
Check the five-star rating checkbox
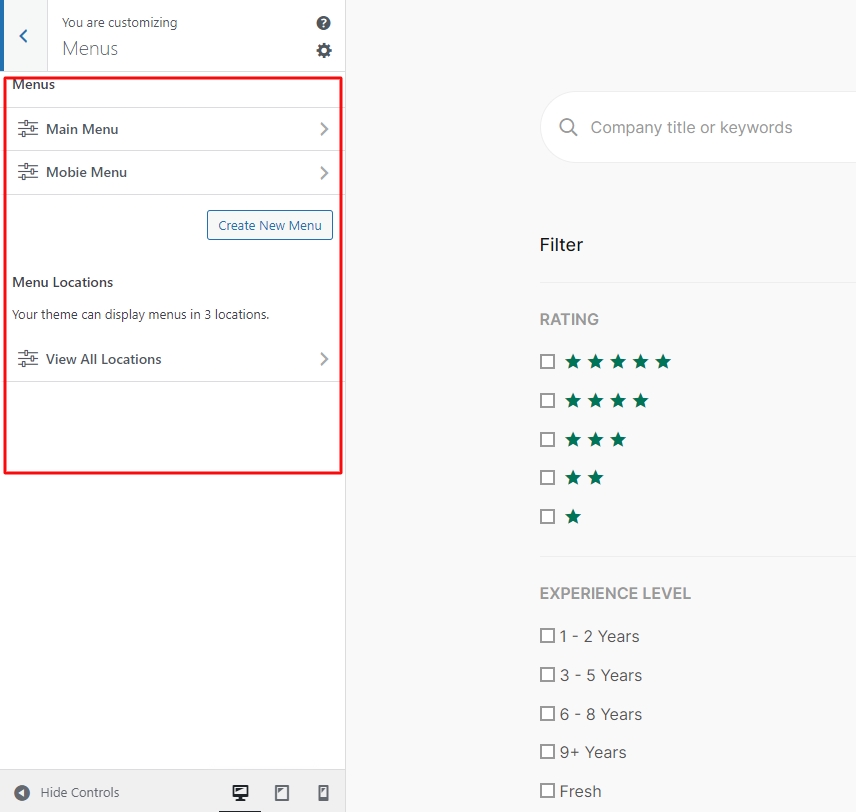point(547,361)
